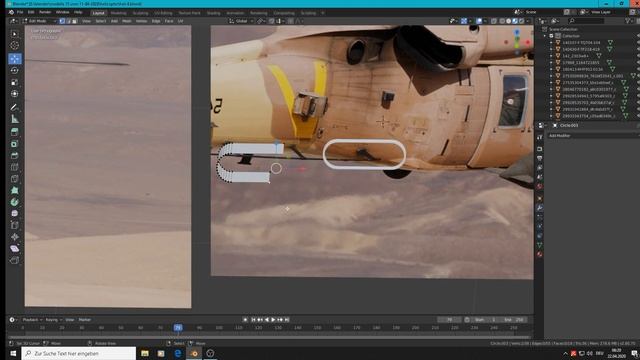
Task: Switch to the Modeling workspace tab
Action: tap(118, 13)
